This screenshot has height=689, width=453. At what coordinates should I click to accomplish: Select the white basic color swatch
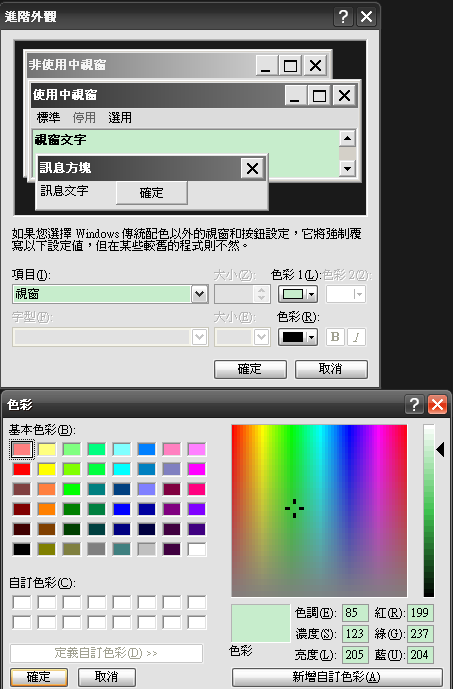tap(196, 549)
